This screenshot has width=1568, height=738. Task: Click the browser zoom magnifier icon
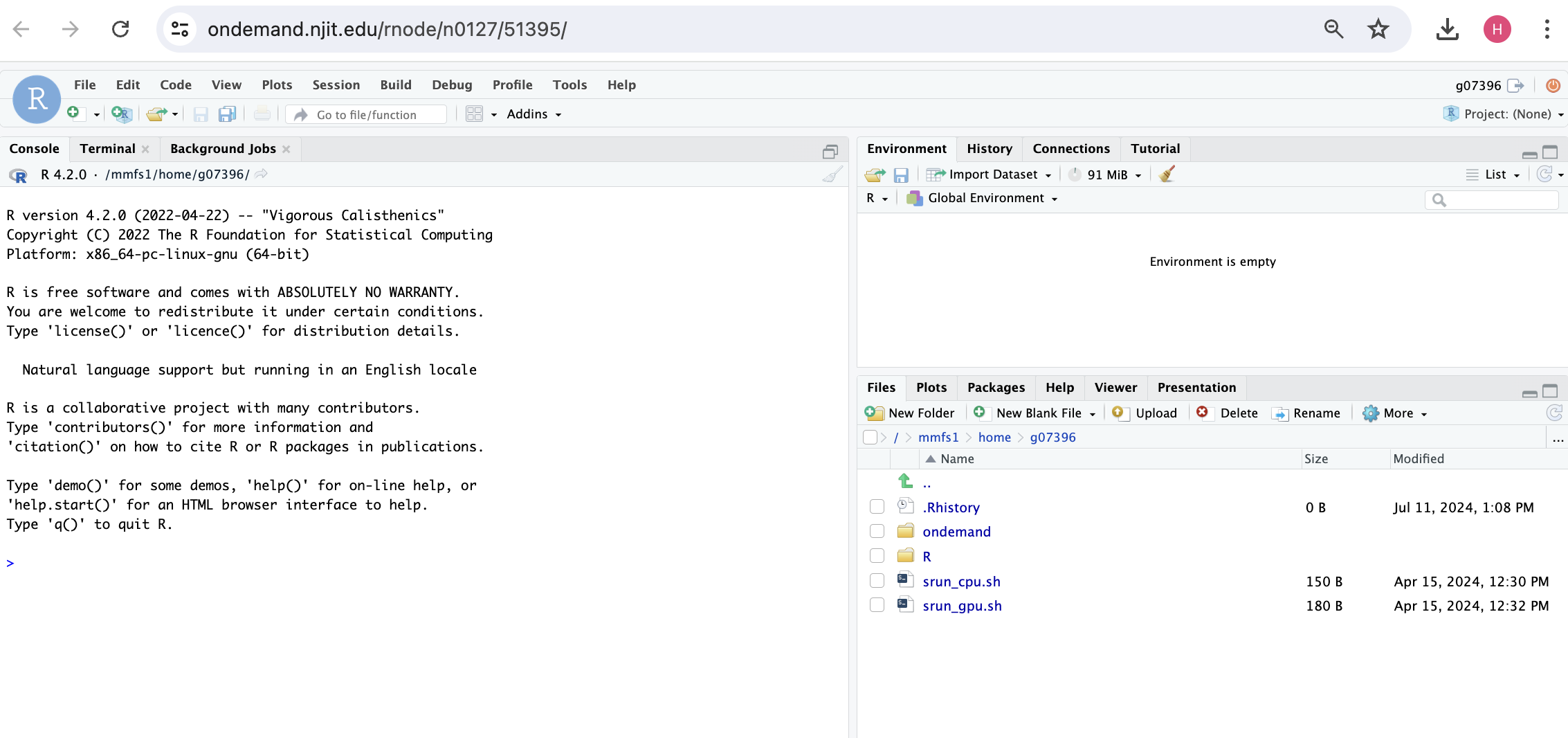(x=1334, y=29)
